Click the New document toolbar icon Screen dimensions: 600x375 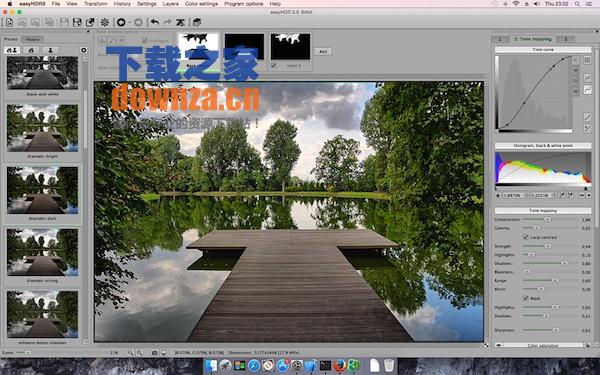point(9,22)
